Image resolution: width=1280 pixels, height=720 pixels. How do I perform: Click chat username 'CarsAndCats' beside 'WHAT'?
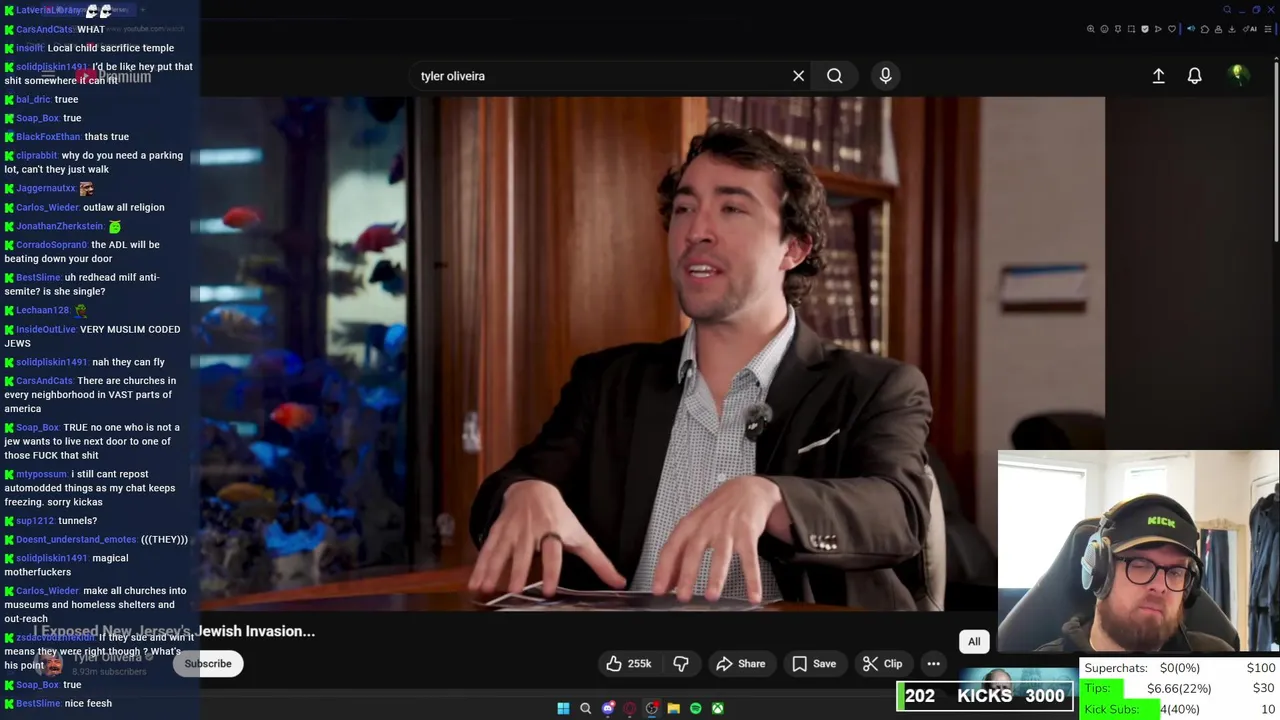pyautogui.click(x=44, y=29)
